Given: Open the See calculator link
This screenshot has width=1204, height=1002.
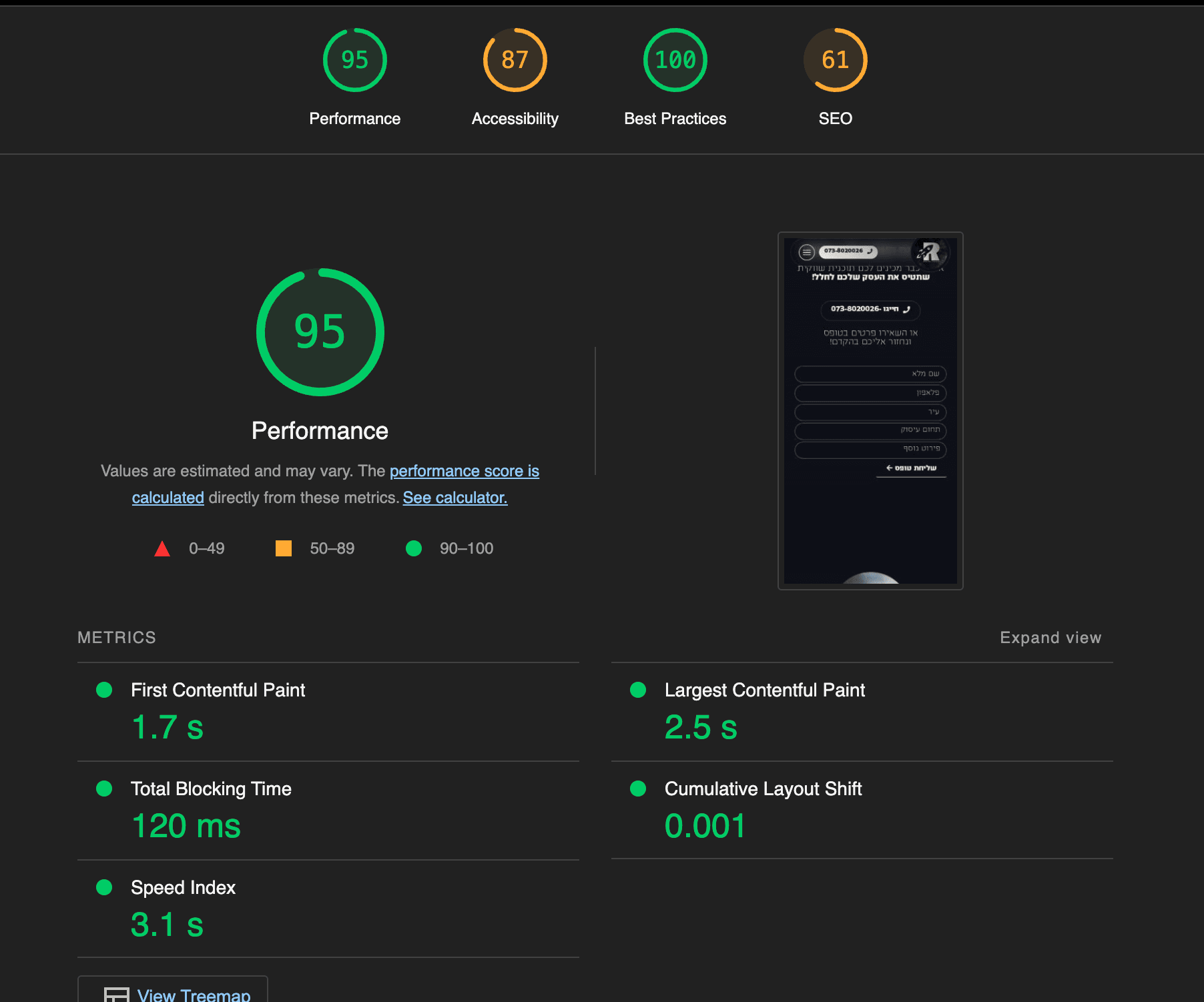Looking at the screenshot, I should point(455,497).
